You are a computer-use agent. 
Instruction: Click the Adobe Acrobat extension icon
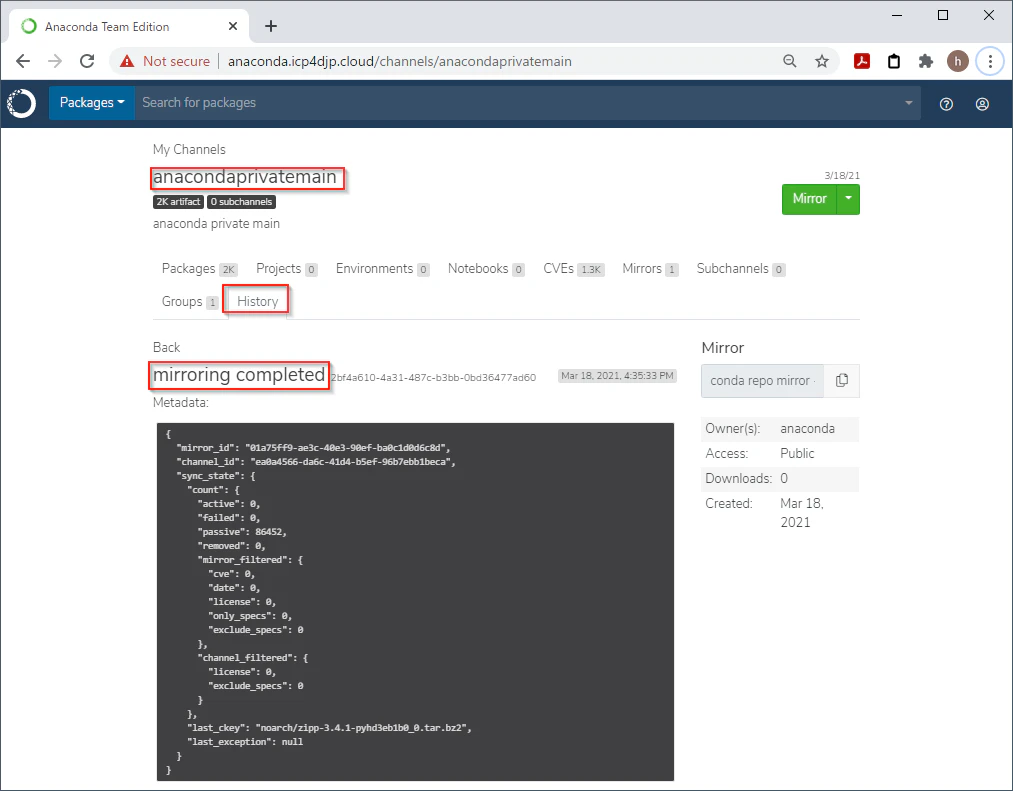coord(862,61)
